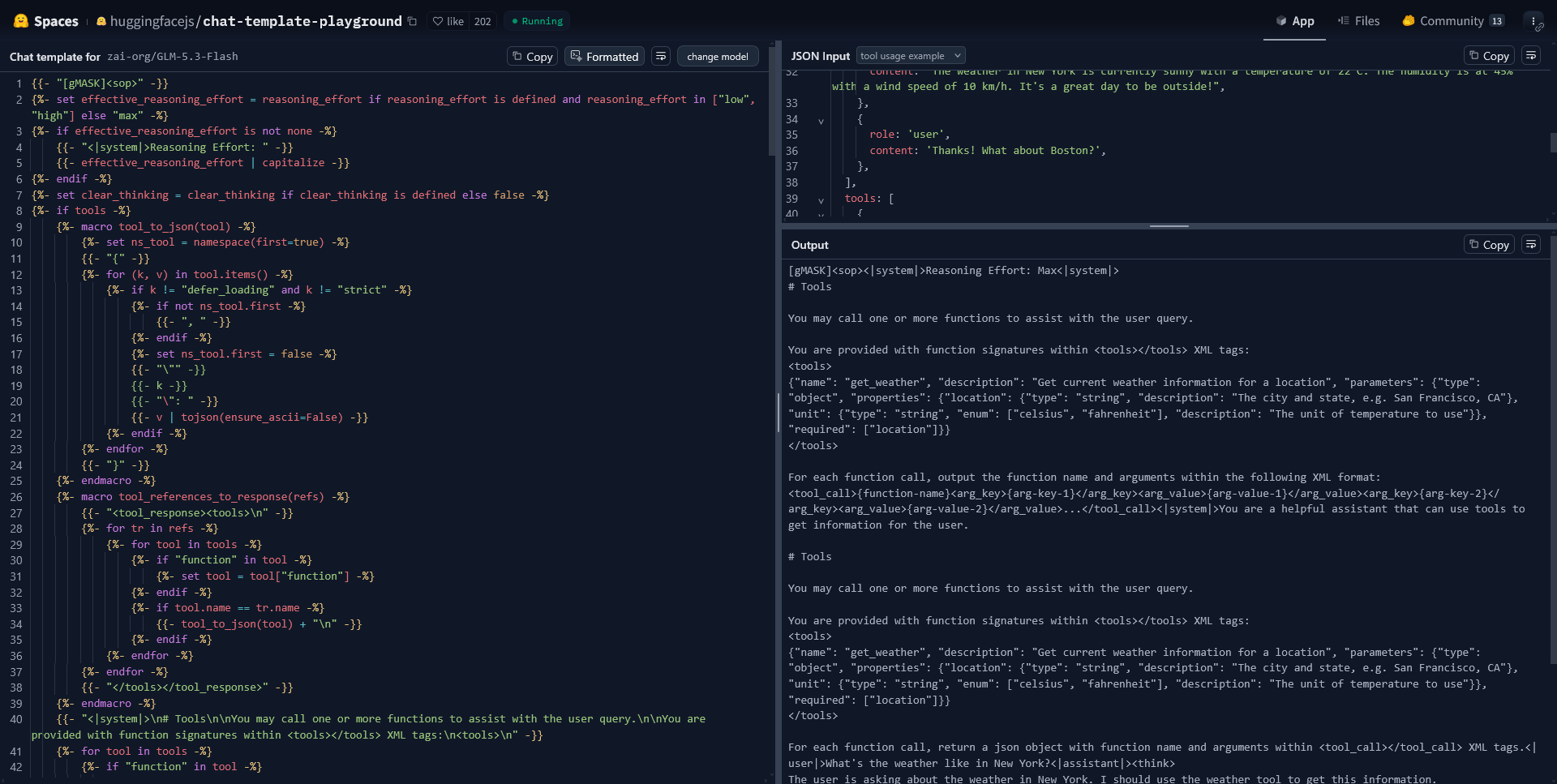
Task: Copy the chat template code
Action: point(532,56)
